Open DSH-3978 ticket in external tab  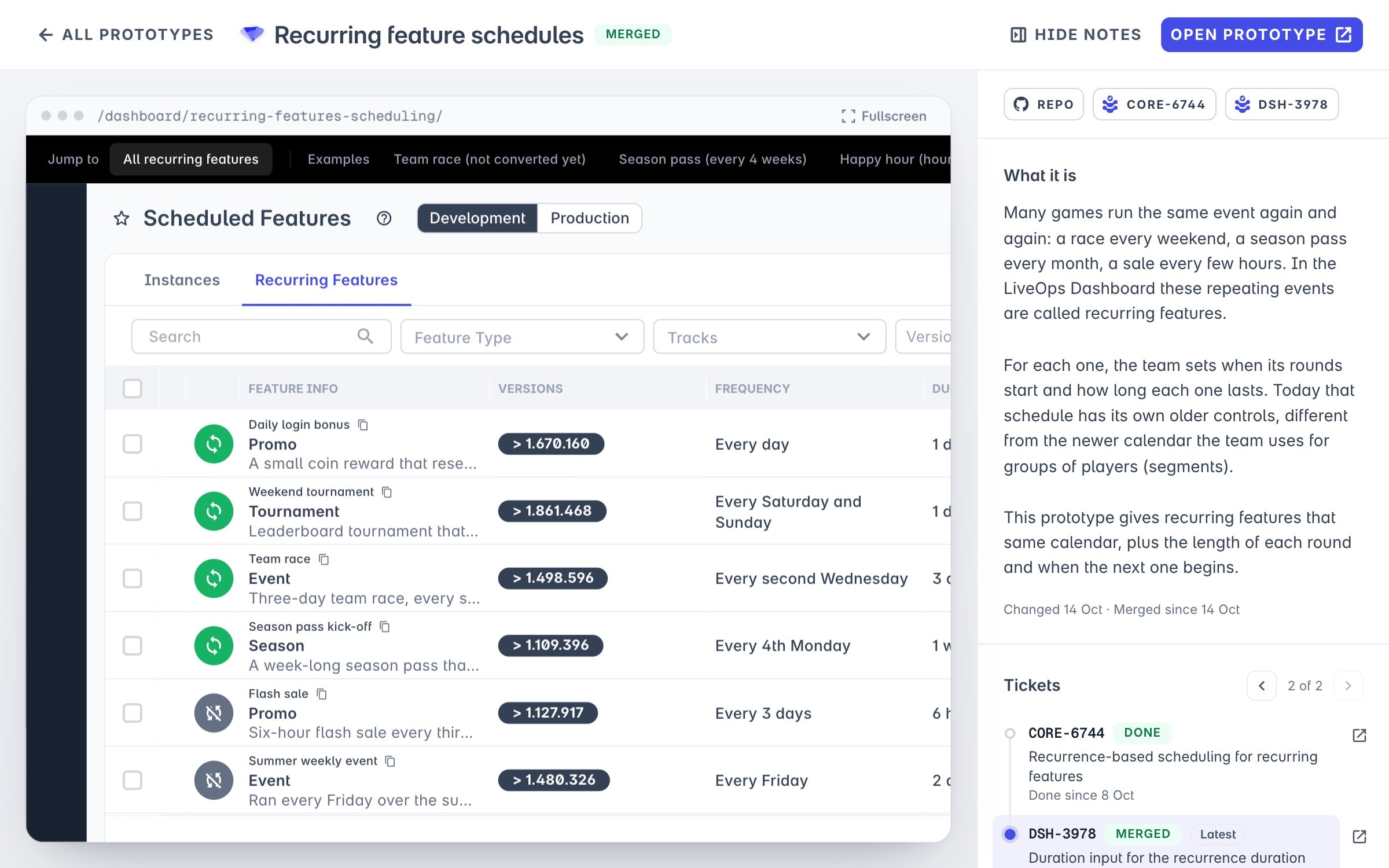pos(1359,836)
